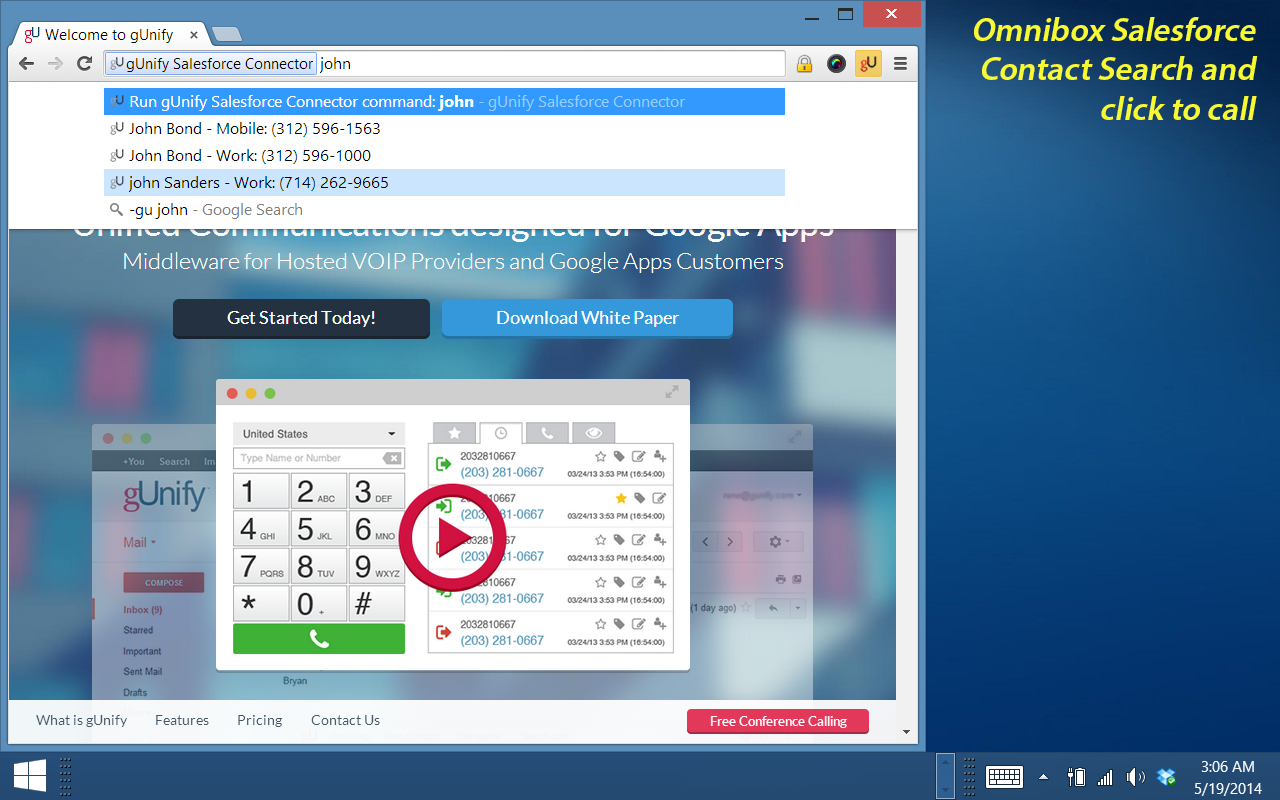Click the page scrollbar down arrow
1280x800 pixels.
906,731
